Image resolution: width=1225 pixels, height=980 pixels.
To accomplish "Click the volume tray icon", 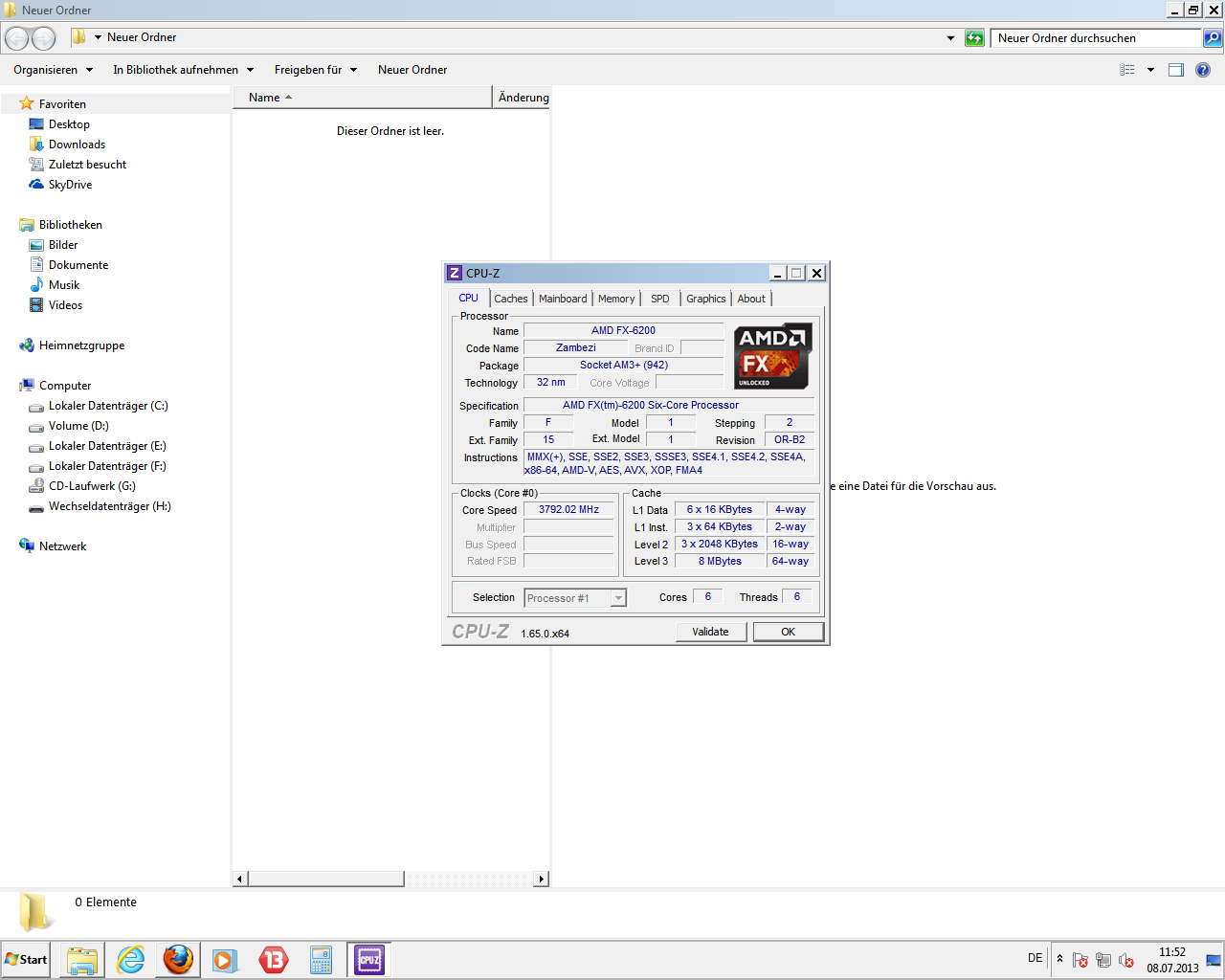I will (x=1126, y=960).
